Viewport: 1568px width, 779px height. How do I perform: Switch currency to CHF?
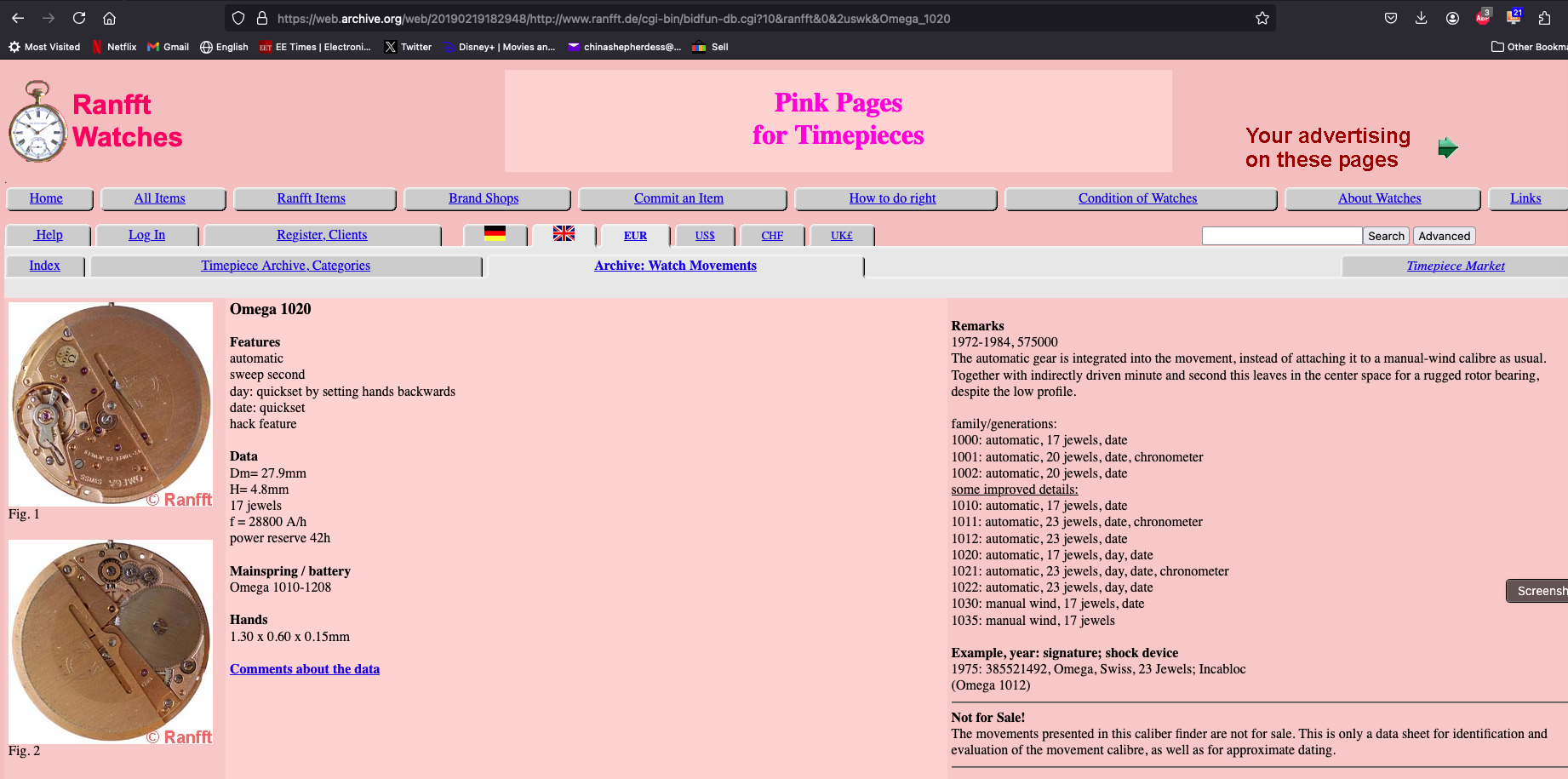[772, 236]
